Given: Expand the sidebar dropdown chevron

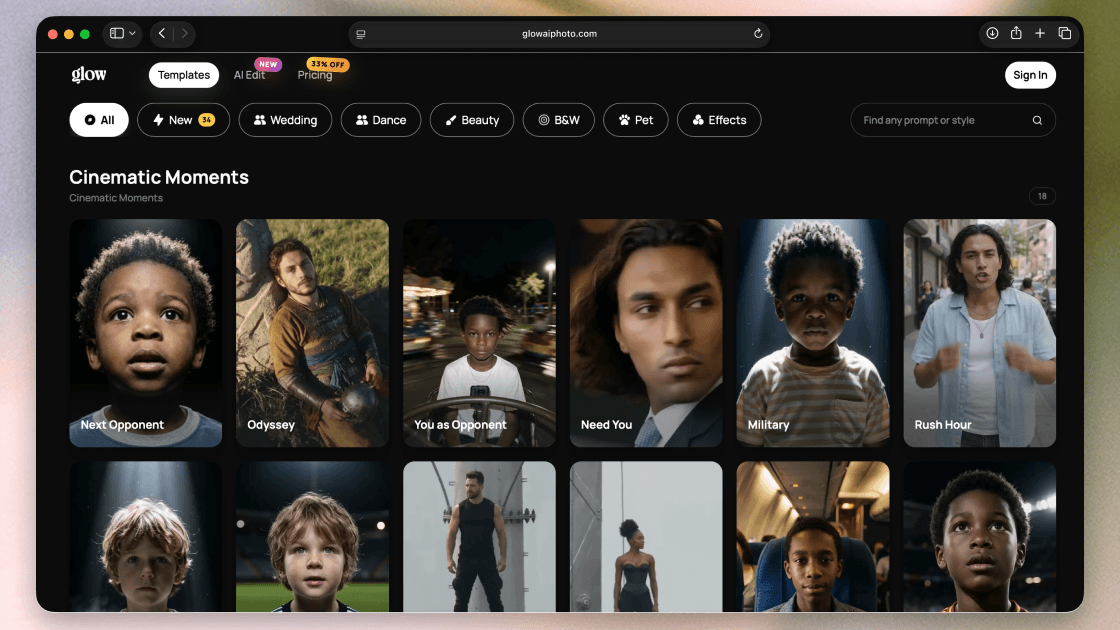Looking at the screenshot, I should point(133,34).
